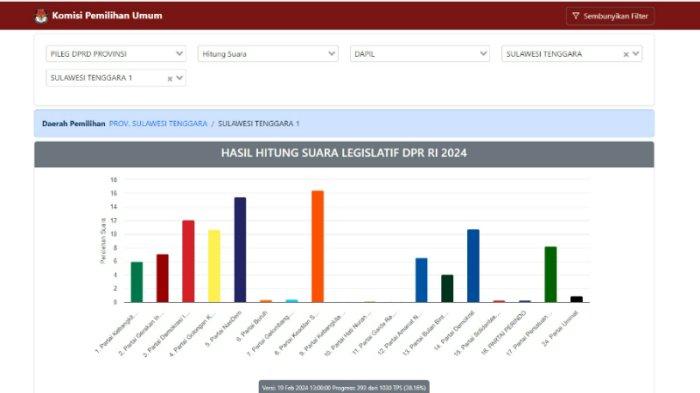
Task: Click the blue Partai Demokrat bar
Action: tap(473, 266)
